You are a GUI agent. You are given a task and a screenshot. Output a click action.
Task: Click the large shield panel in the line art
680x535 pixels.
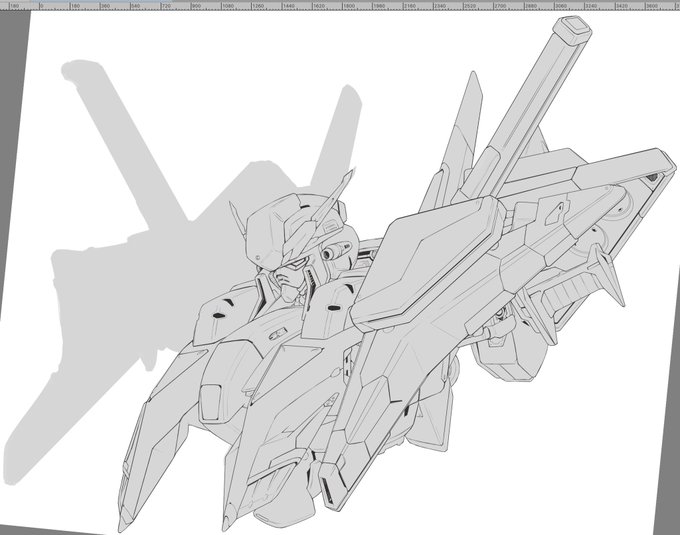[x=427, y=264]
